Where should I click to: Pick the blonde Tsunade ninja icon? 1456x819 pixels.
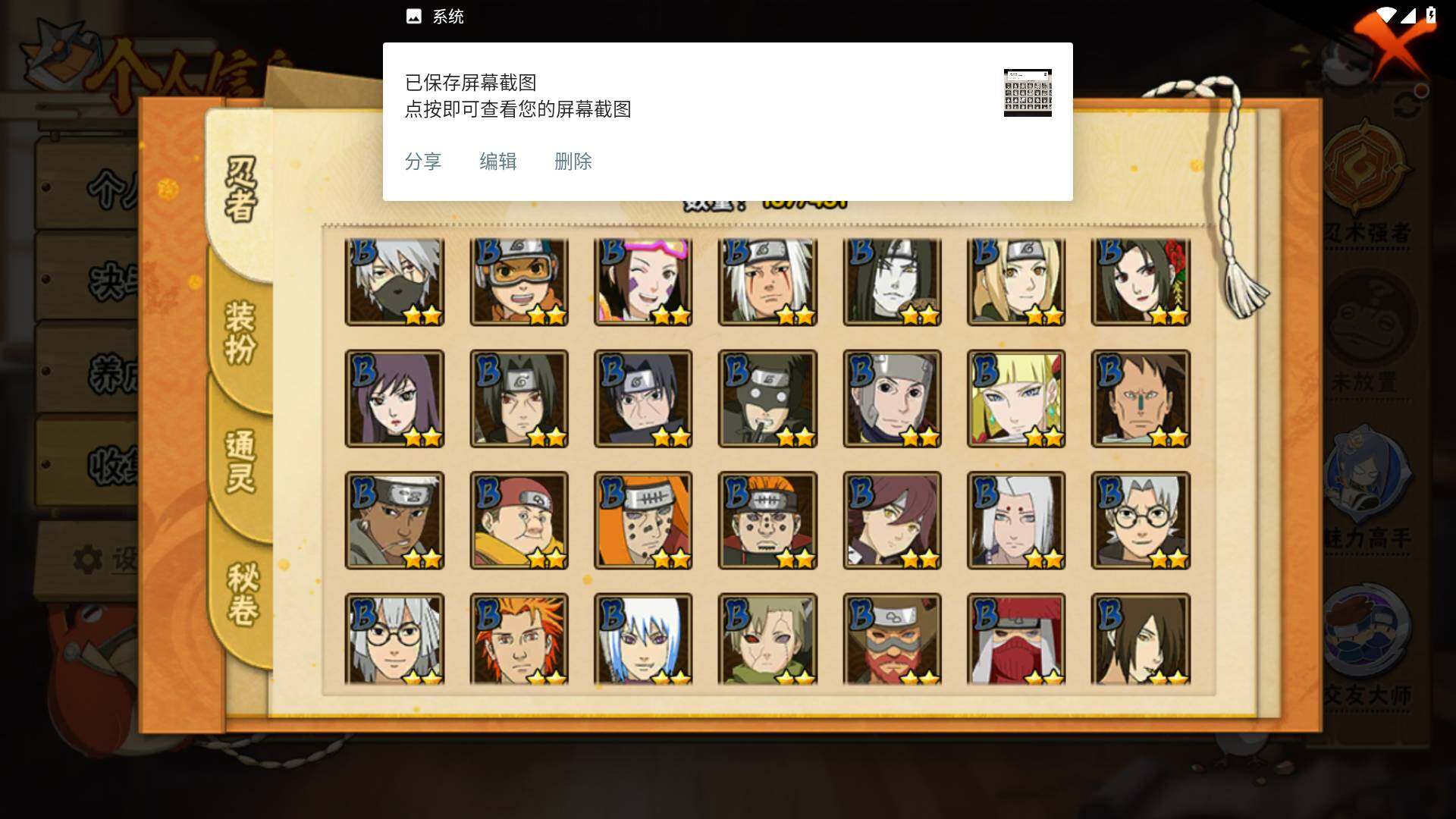click(x=1016, y=281)
